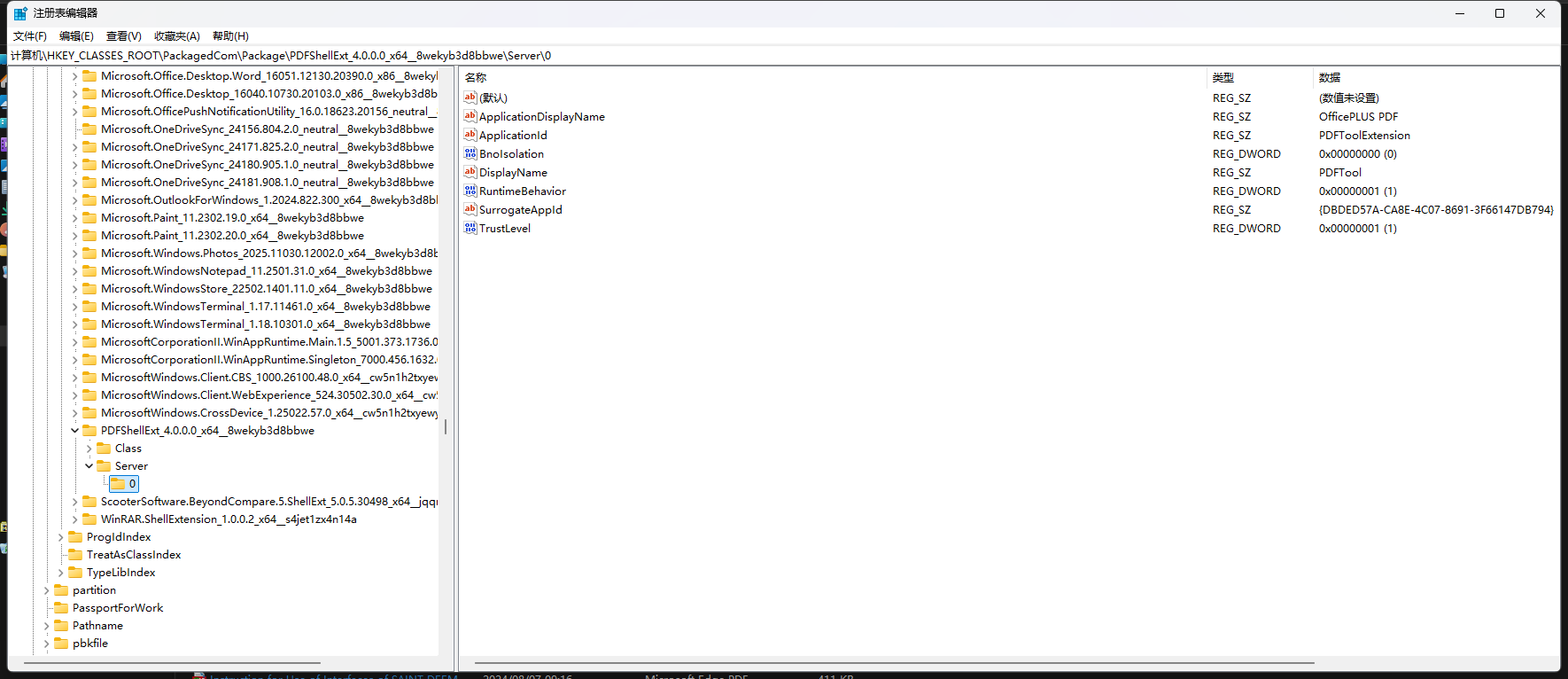Viewport: 1568px width, 679px height.
Task: Expand the Class key
Action: pyautogui.click(x=89, y=448)
